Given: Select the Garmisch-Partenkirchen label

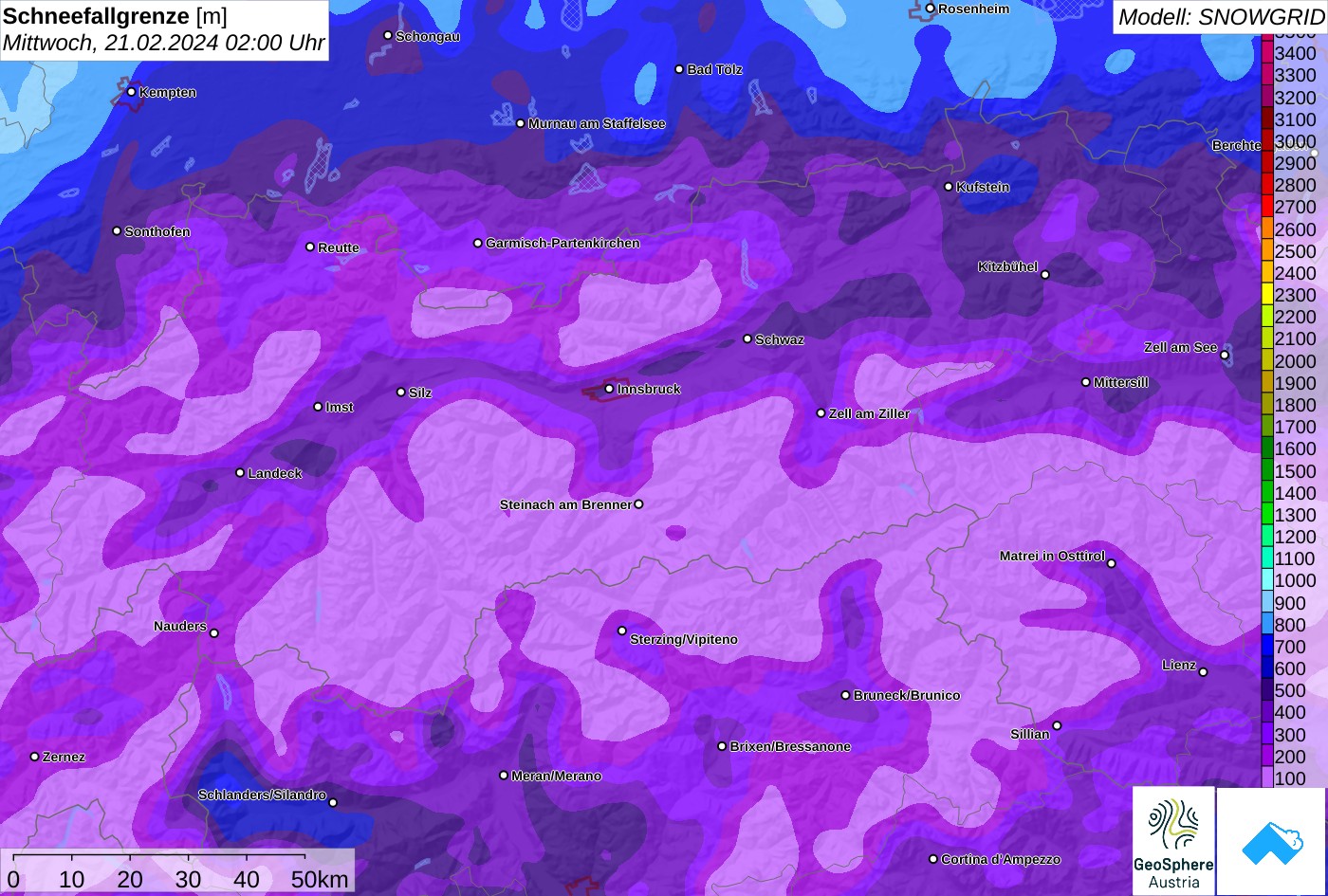Looking at the screenshot, I should (563, 243).
